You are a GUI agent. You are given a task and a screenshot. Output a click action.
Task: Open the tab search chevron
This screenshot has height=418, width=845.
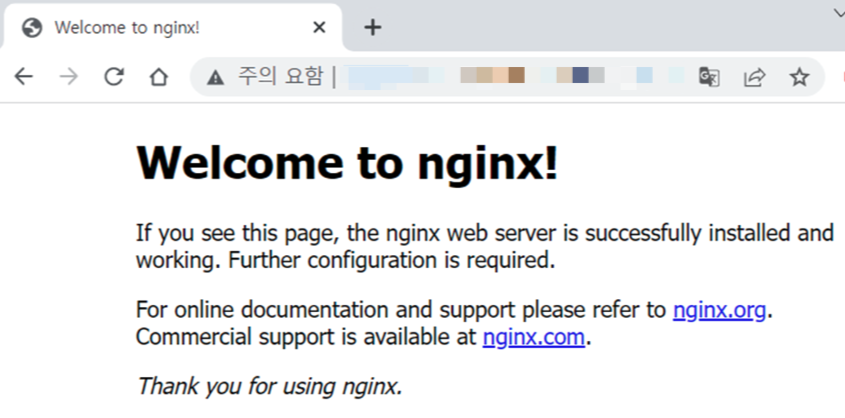[839, 13]
